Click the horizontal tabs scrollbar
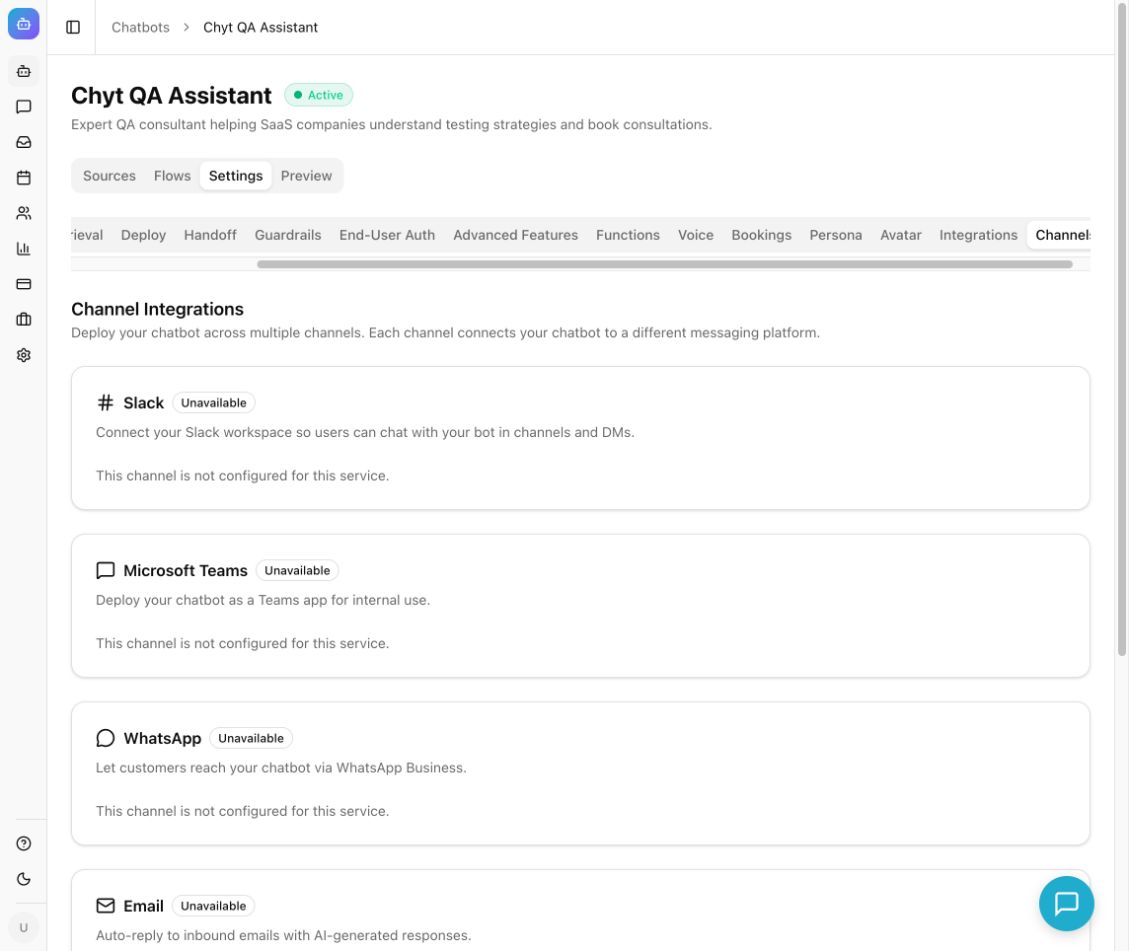The width and height of the screenshot is (1129, 951). [665, 264]
